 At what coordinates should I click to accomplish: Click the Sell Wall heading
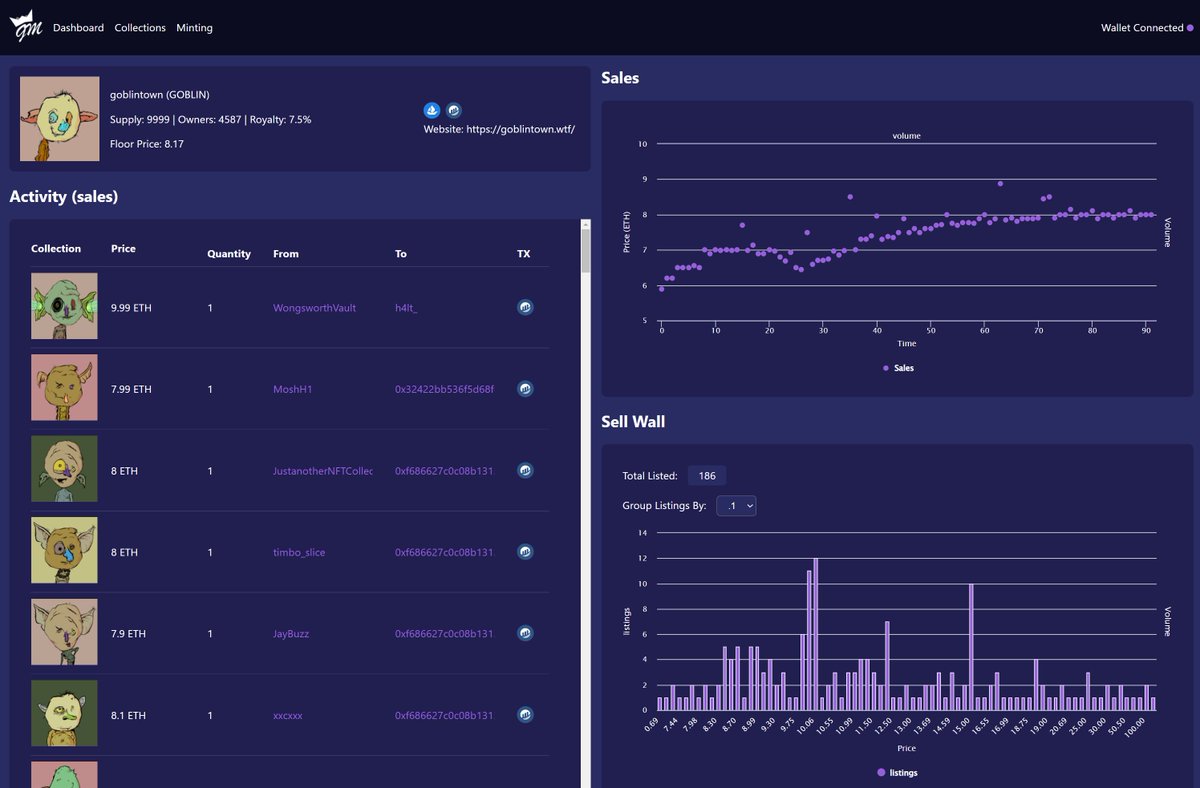(633, 422)
